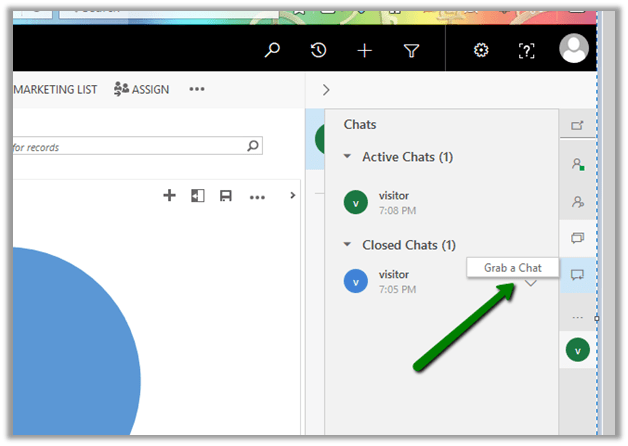
Task: Open advanced find funnel icon
Action: click(411, 51)
